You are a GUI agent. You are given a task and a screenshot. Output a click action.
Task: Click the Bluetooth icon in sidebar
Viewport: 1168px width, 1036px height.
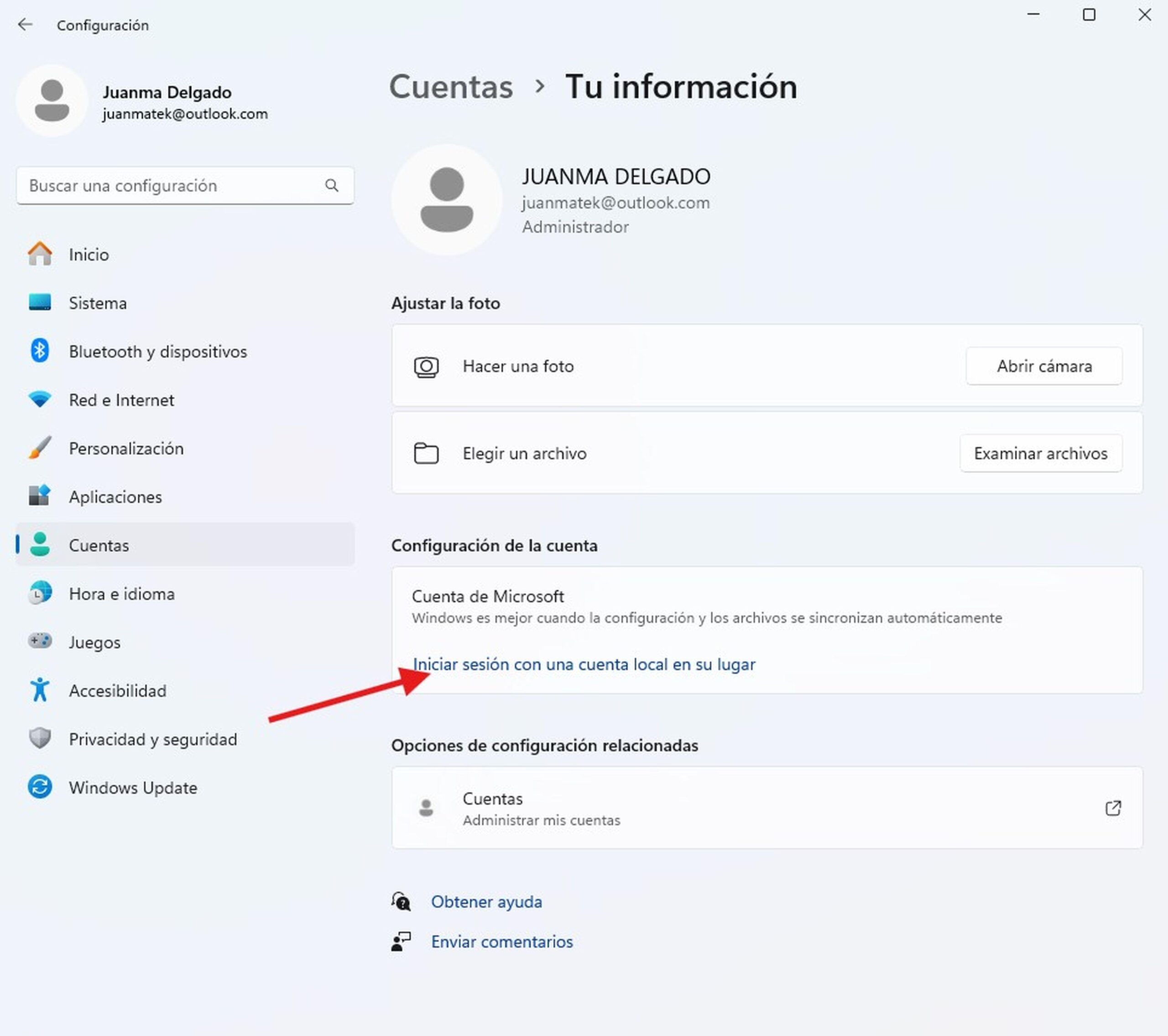pyautogui.click(x=40, y=351)
